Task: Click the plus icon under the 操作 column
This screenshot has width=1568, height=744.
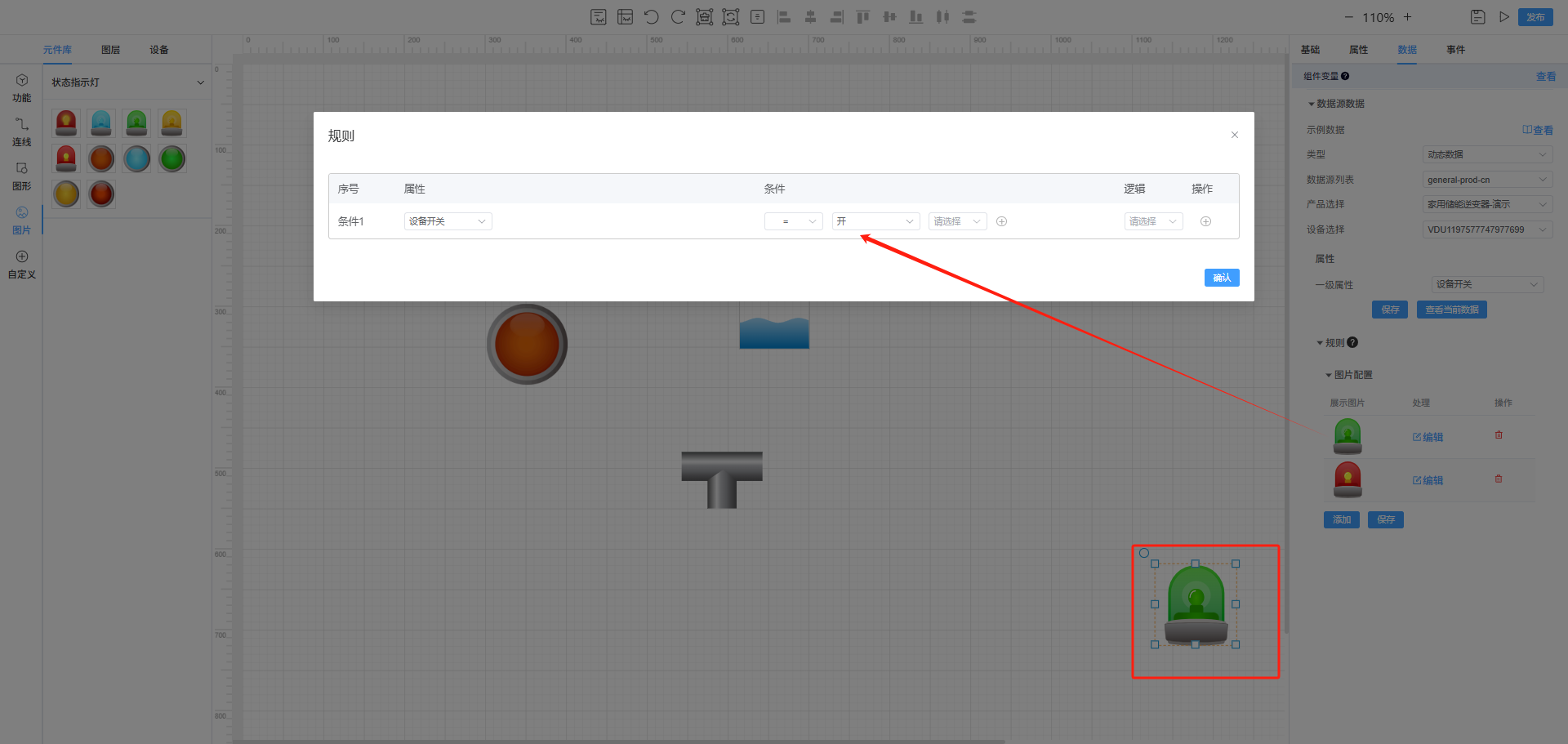Action: point(1205,221)
